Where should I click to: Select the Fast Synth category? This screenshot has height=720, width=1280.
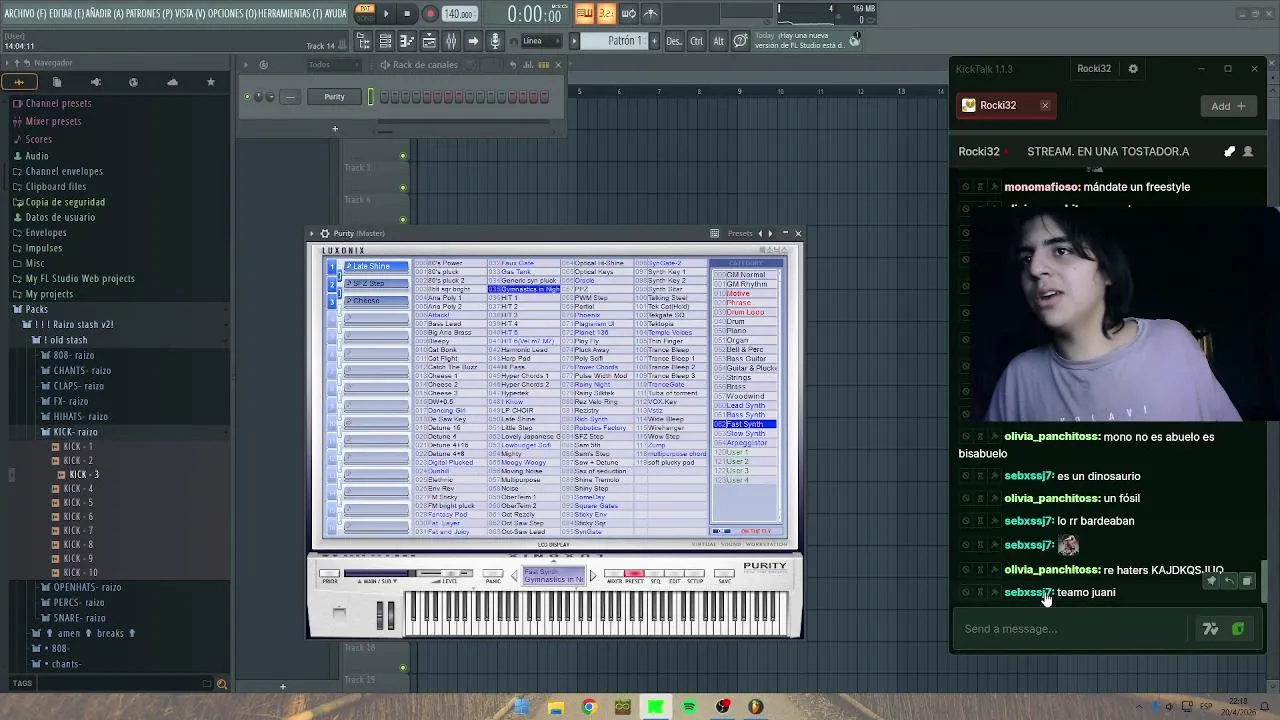coord(744,424)
